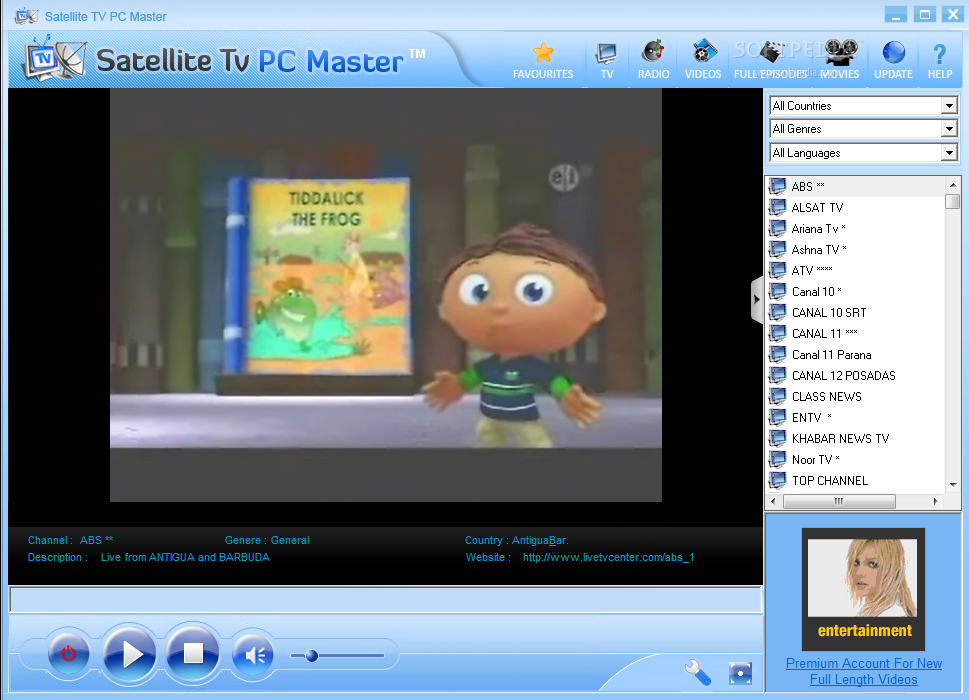
Task: Open the livetvcenter.com website link
Action: tap(608, 557)
